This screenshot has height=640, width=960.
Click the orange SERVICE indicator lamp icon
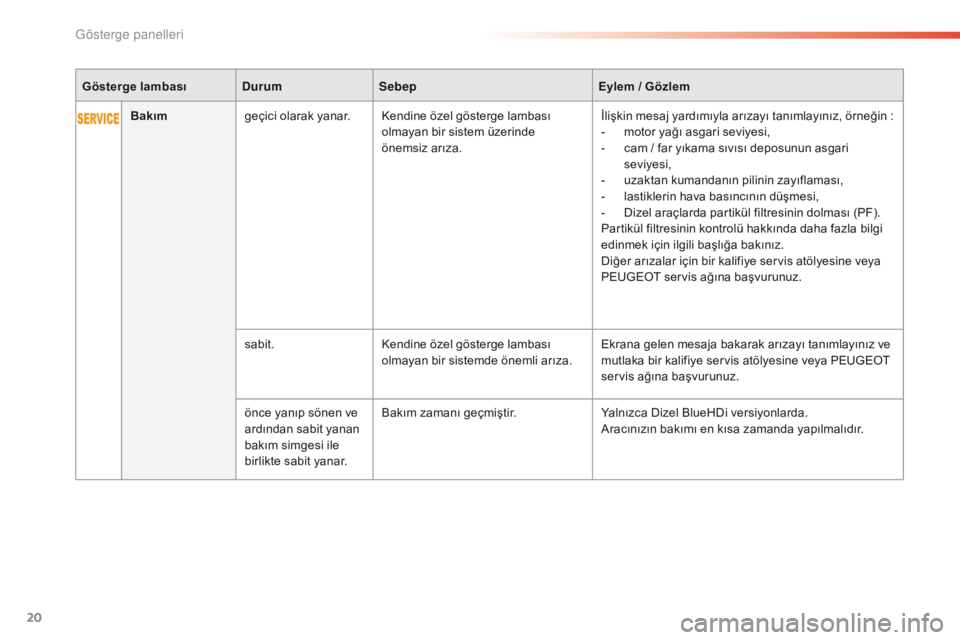point(98,118)
